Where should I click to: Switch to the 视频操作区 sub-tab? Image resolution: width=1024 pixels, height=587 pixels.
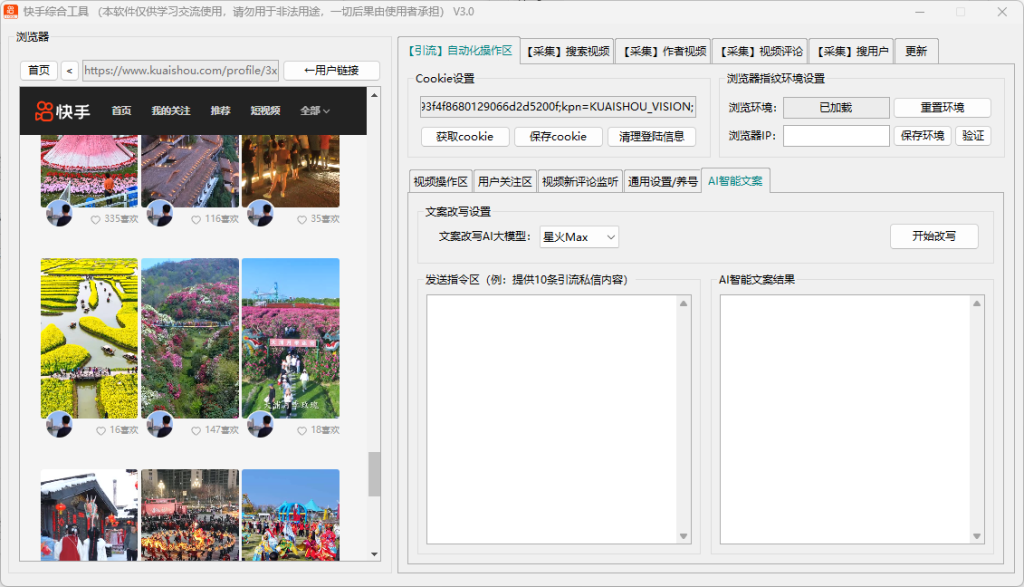pos(439,181)
